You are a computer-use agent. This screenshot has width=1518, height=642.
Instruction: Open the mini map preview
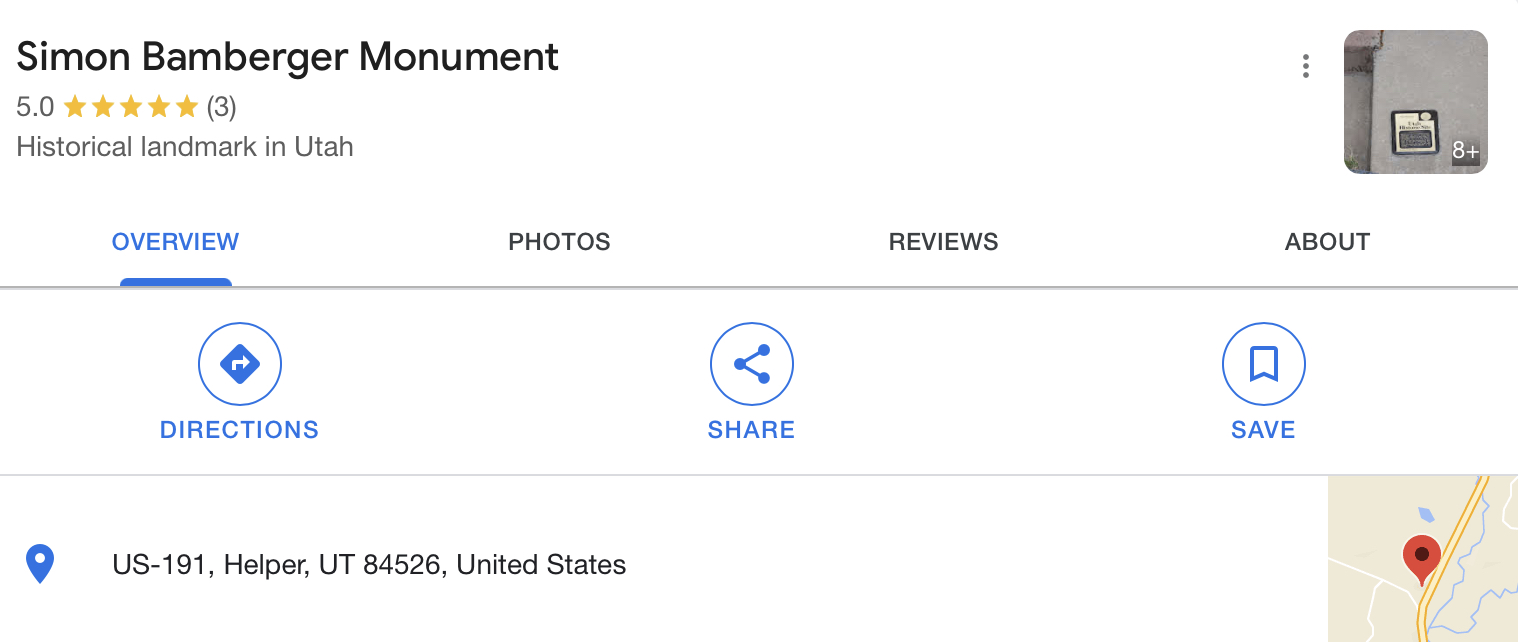point(1423,559)
